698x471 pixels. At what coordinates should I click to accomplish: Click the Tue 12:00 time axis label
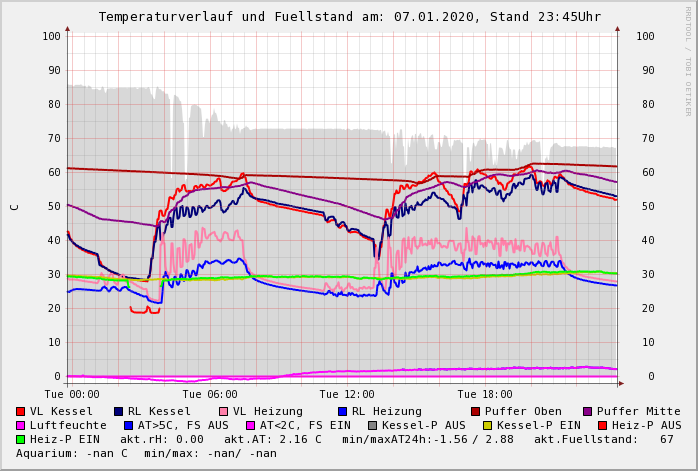(x=347, y=395)
